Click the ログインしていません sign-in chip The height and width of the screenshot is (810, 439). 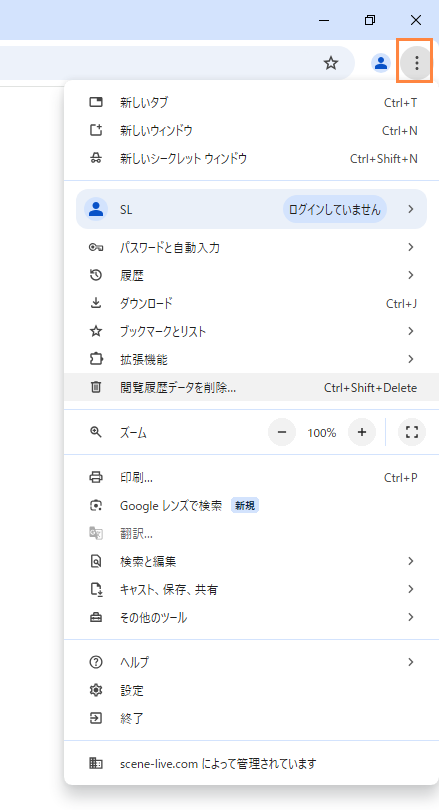point(335,209)
